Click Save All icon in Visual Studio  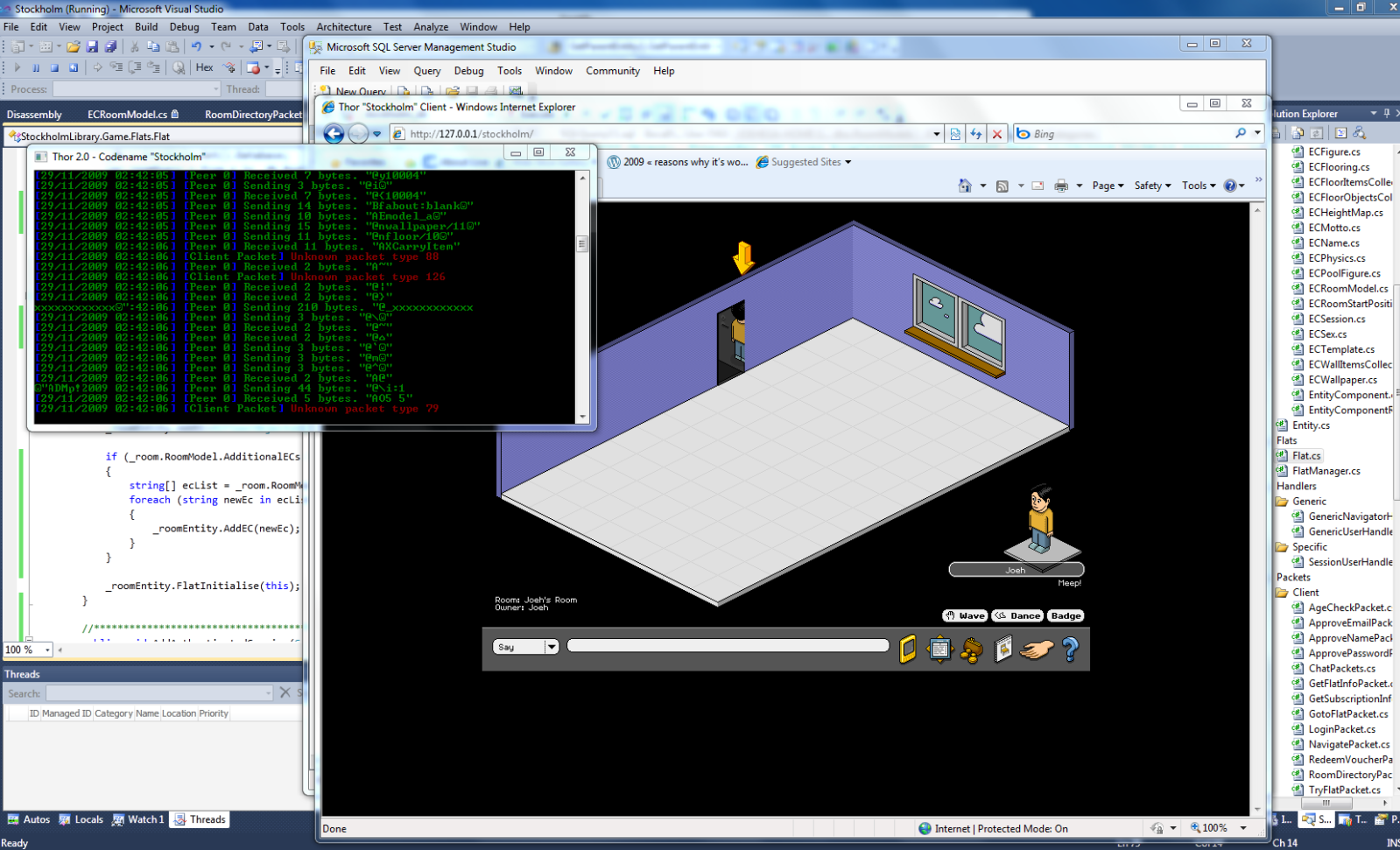coord(110,46)
